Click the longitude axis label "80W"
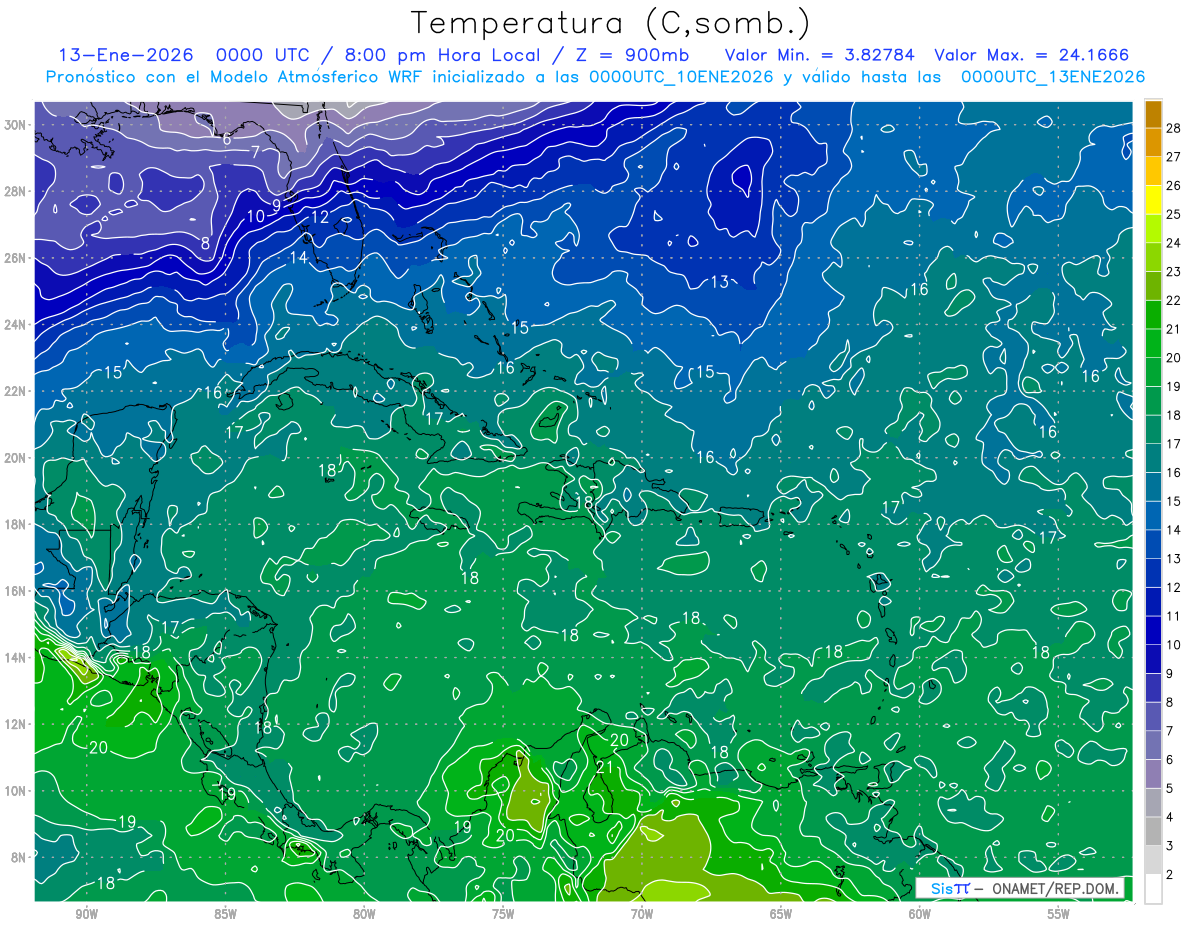Viewport: 1200px width, 927px height. coord(364,914)
